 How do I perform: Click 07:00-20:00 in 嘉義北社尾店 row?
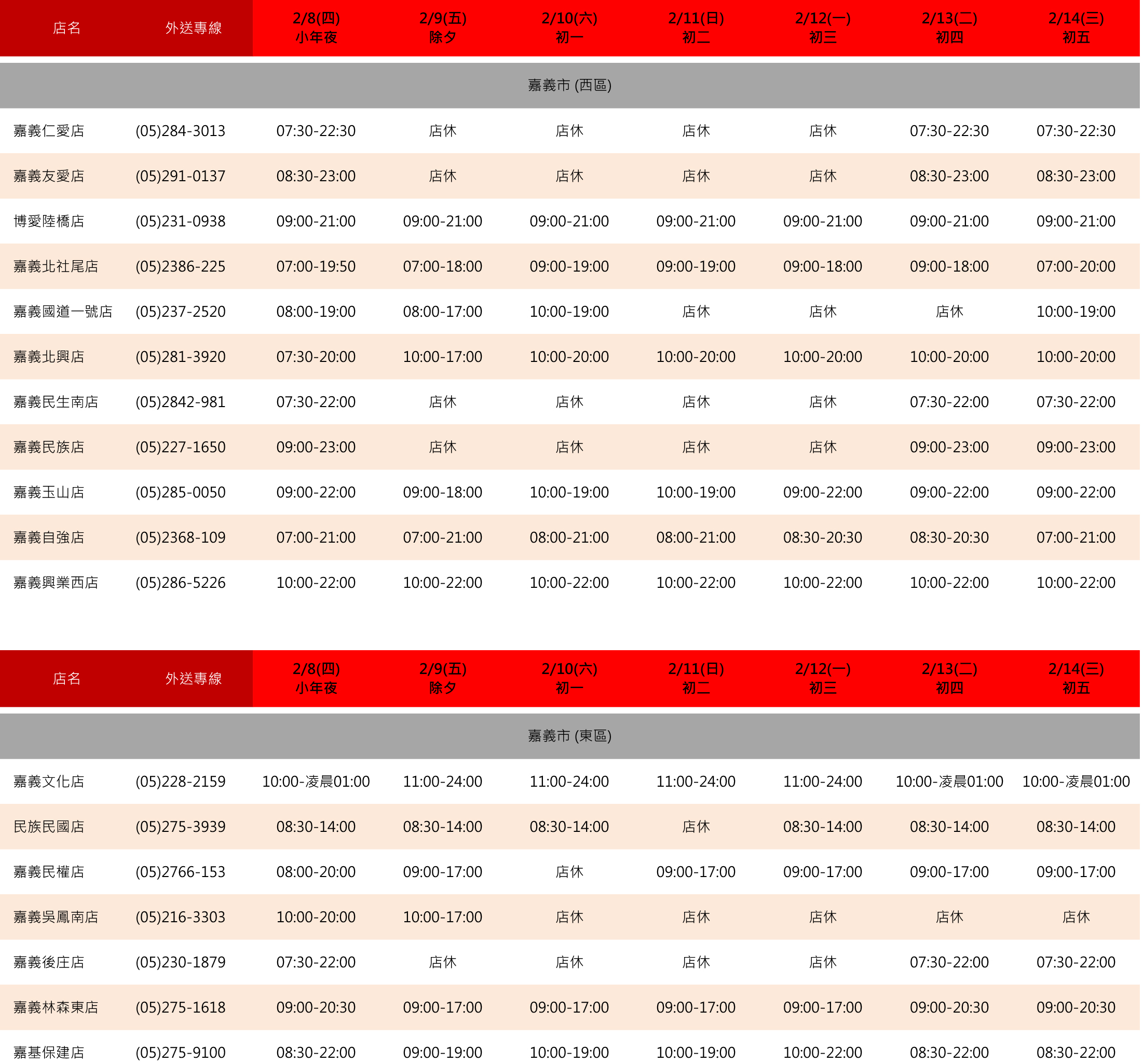click(1077, 266)
